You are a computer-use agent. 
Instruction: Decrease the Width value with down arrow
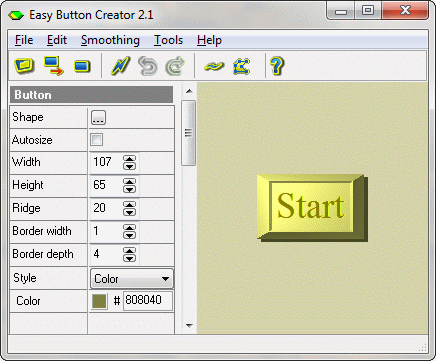click(x=129, y=166)
